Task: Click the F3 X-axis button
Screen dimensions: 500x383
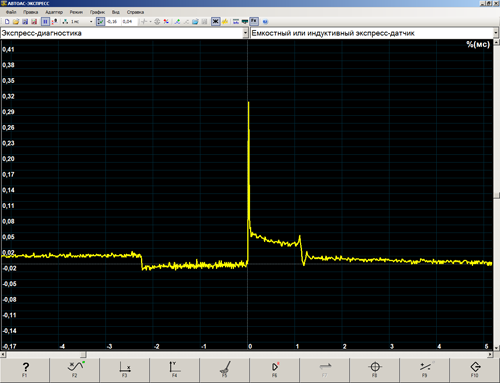Action: pos(125,370)
